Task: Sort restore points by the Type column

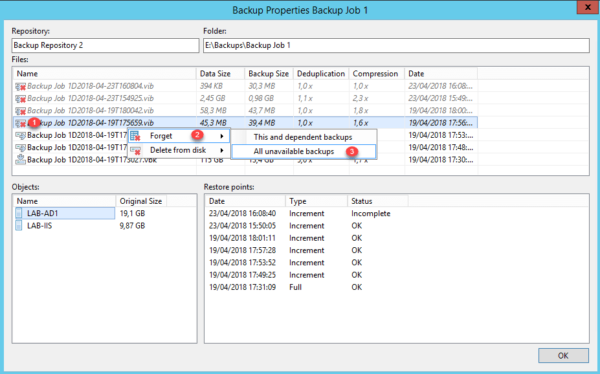Action: 316,201
